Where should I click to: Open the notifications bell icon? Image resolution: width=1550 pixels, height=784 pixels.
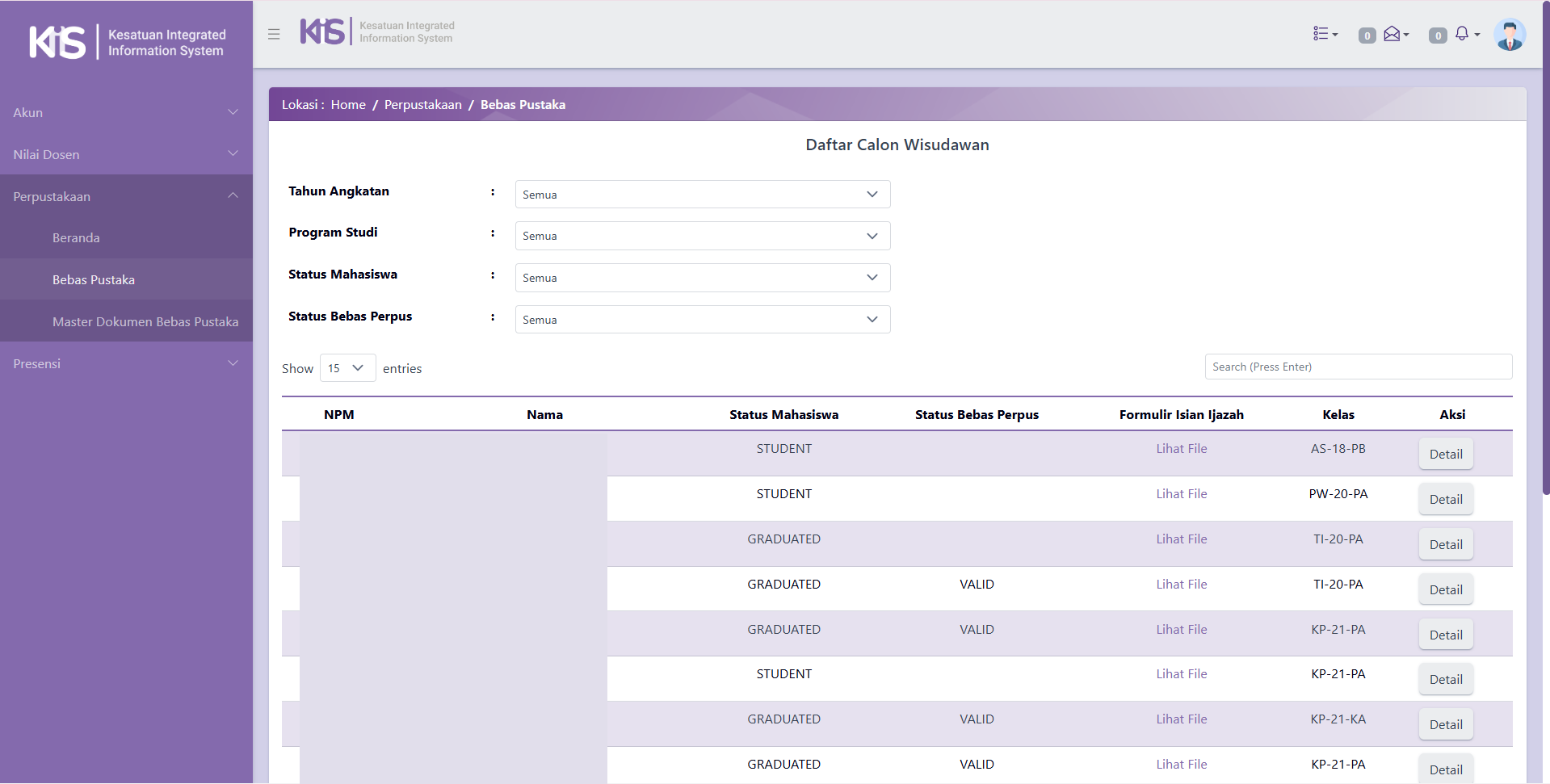[x=1464, y=34]
